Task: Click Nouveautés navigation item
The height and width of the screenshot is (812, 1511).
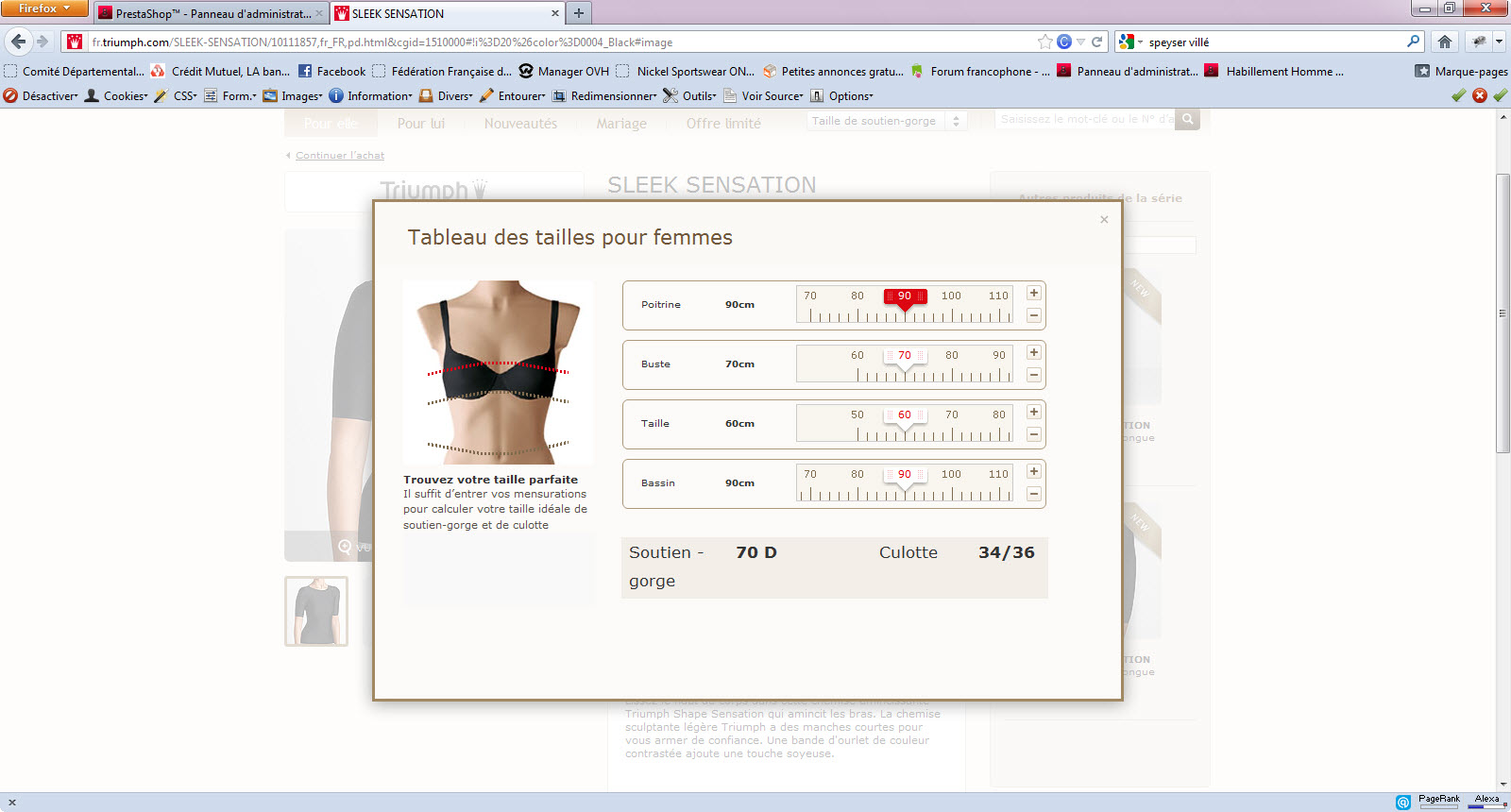Action: tap(520, 123)
